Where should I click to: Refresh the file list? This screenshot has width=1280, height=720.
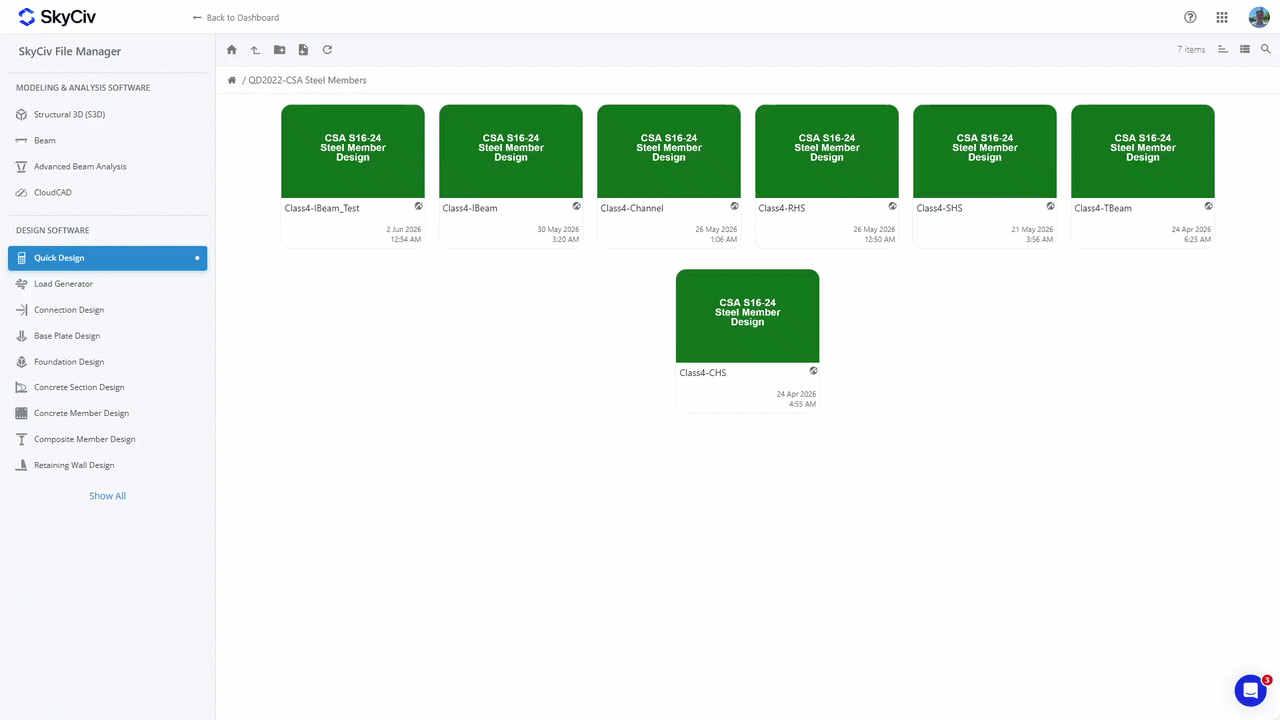click(x=327, y=50)
